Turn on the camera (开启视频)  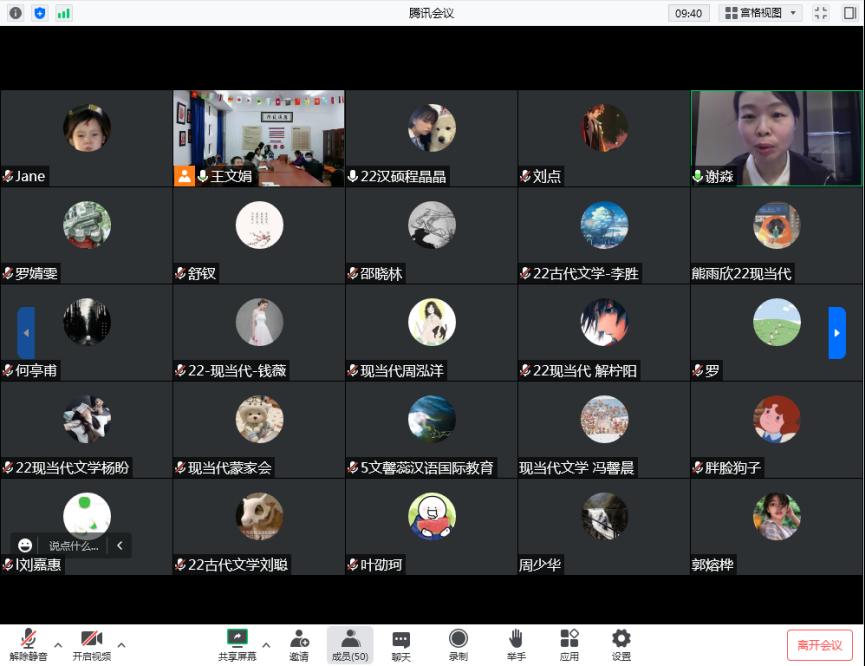click(91, 643)
